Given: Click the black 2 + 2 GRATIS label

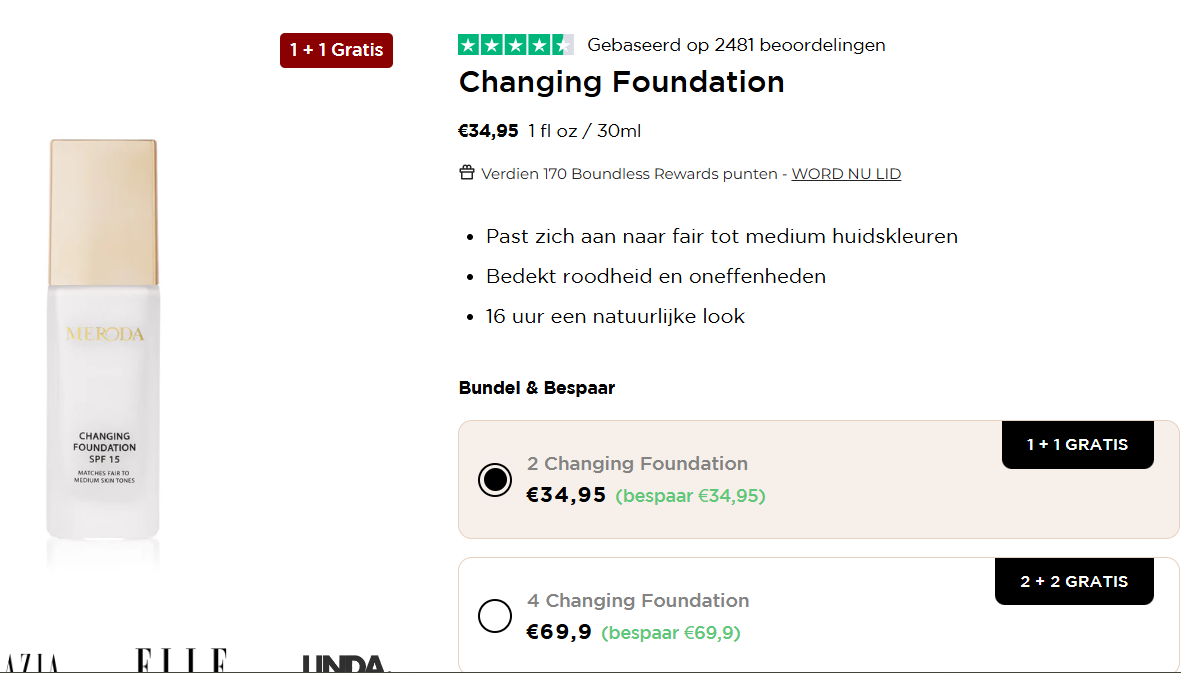Looking at the screenshot, I should pos(1074,581).
